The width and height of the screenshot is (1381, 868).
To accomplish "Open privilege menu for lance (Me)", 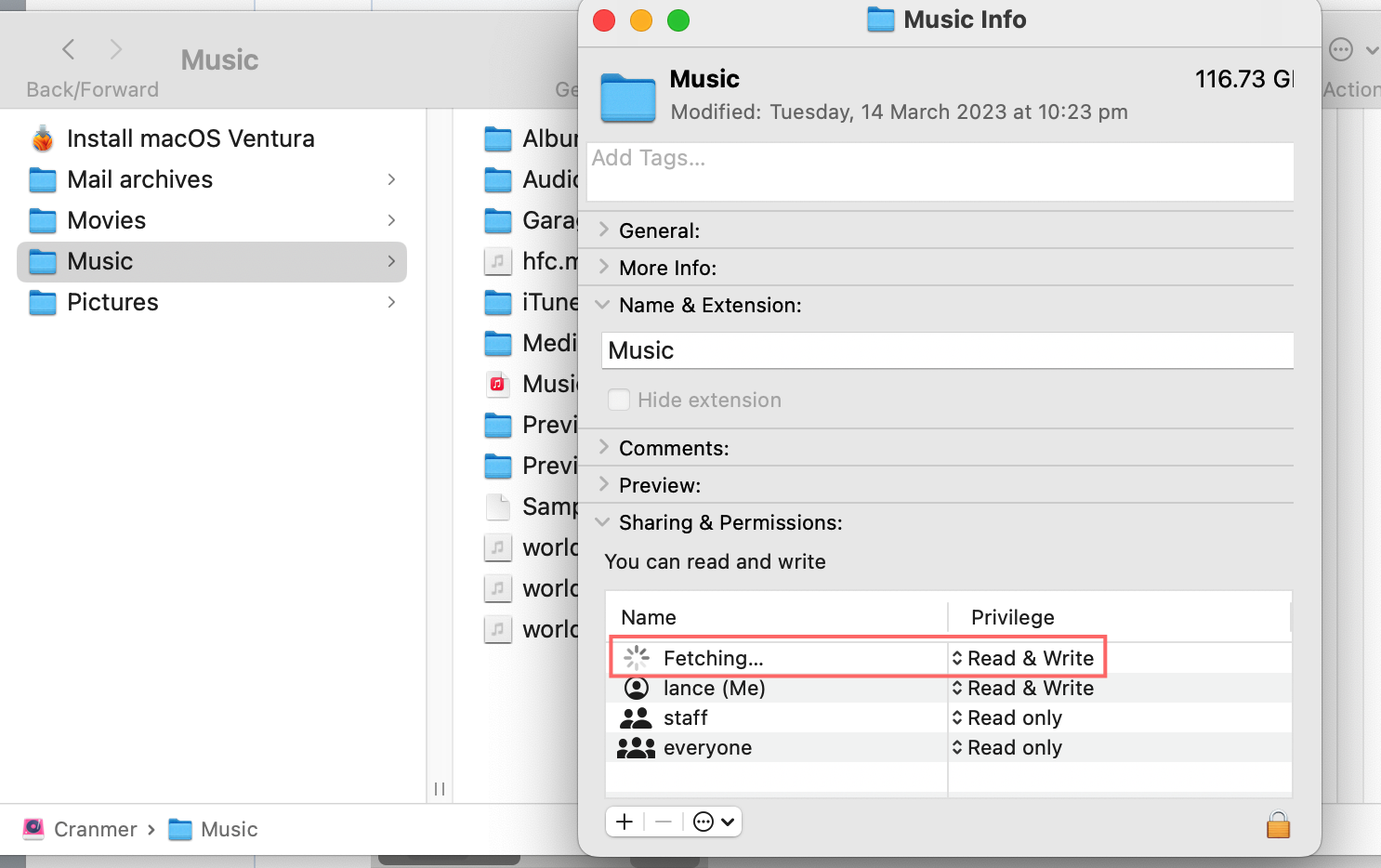I will point(1022,688).
